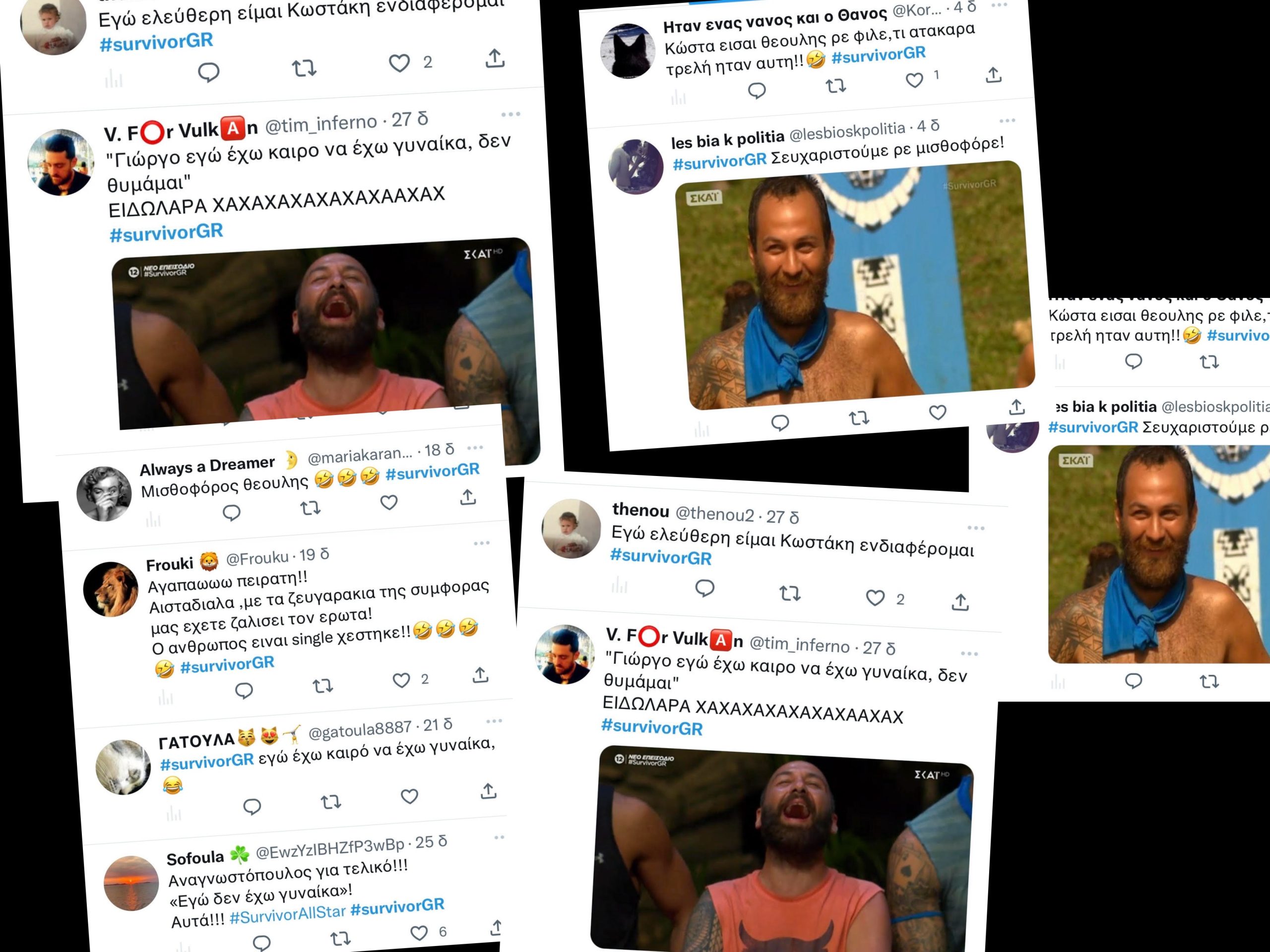Open more options on Frouki's tweet

[x=481, y=543]
